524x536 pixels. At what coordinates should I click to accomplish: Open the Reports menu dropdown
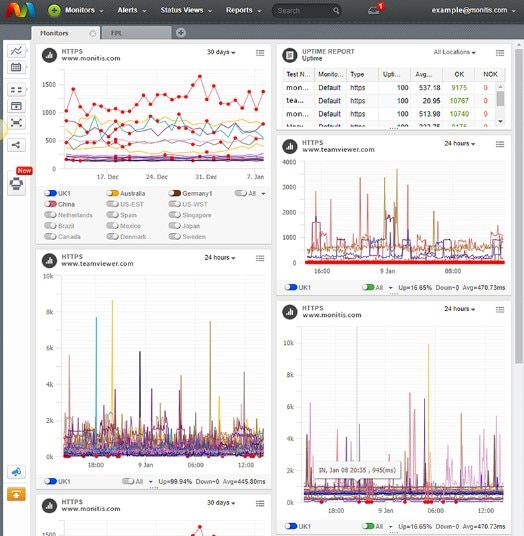243,10
